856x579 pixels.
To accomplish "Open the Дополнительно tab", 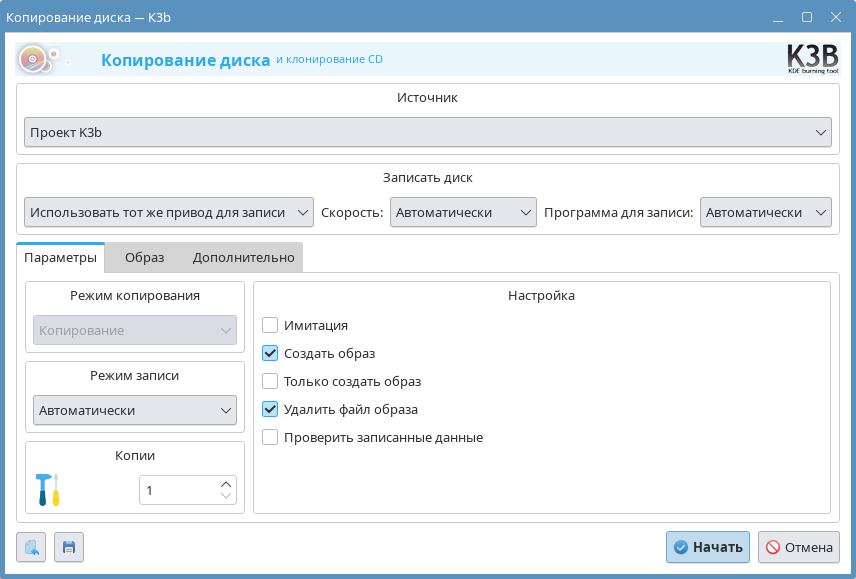I will pyautogui.click(x=244, y=257).
